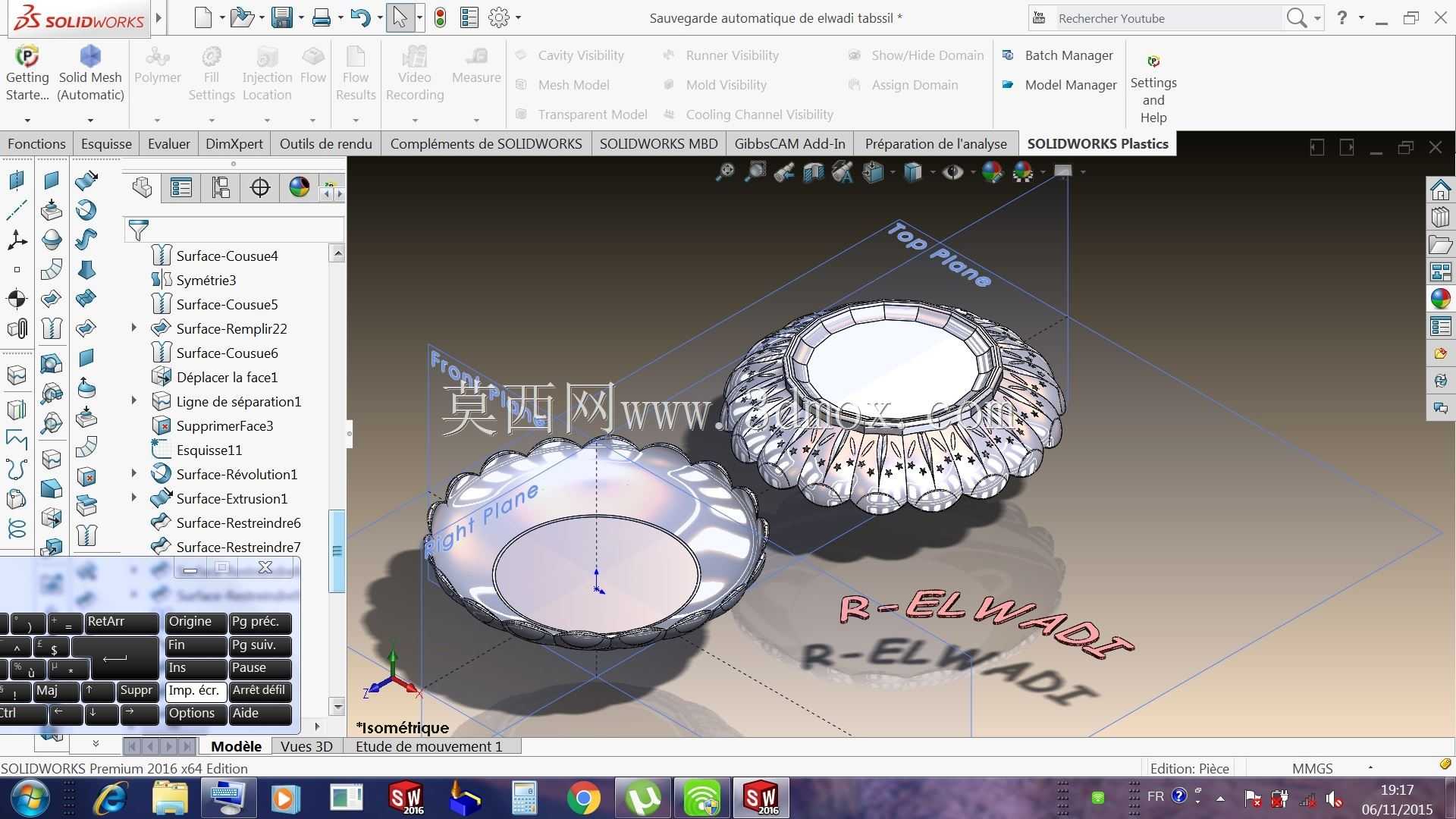Click Zoom to Area magnifier icon
This screenshot has height=819, width=1456.
click(x=755, y=172)
